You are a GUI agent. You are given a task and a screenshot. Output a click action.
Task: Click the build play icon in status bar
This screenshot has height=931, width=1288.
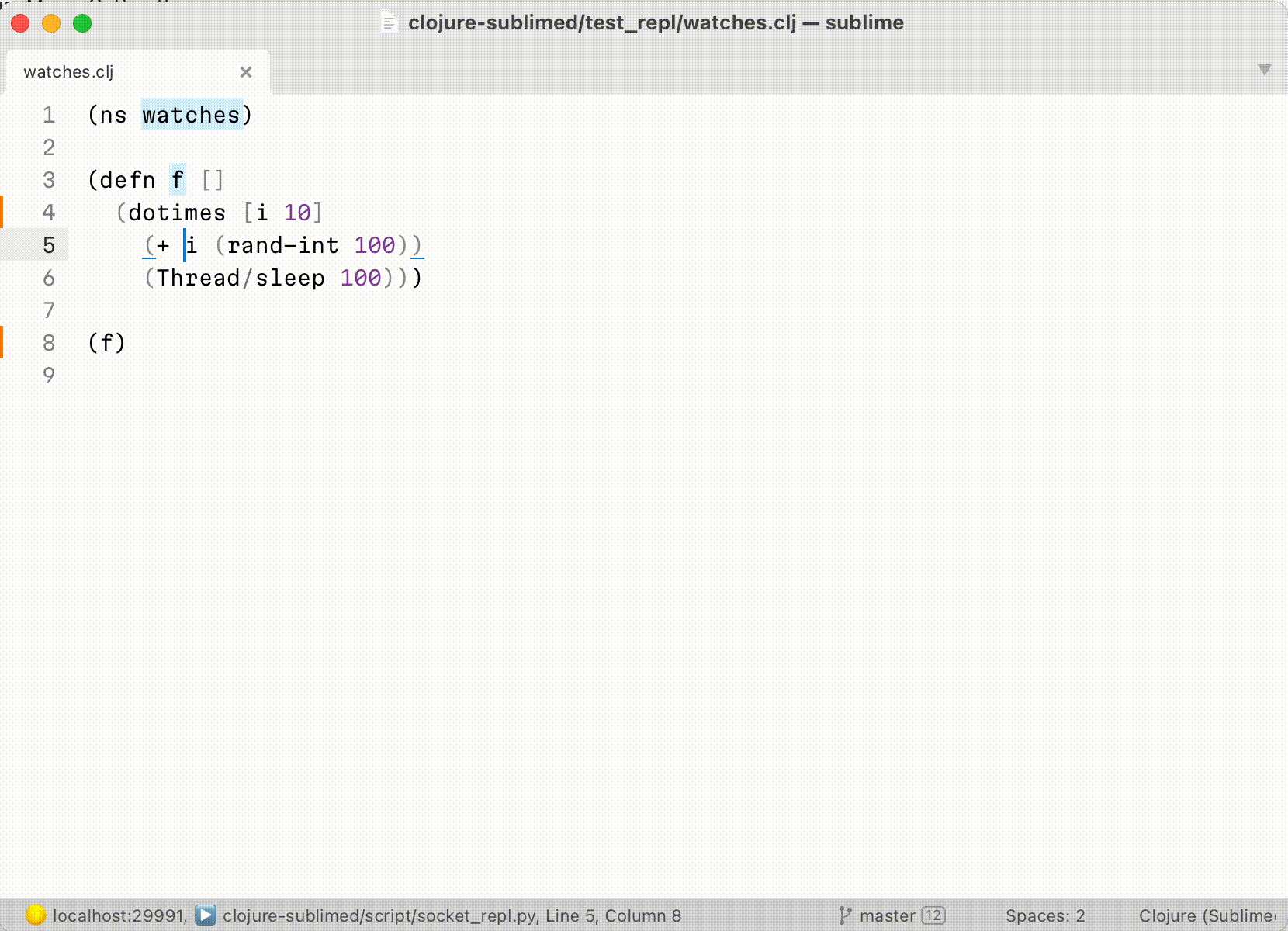click(206, 915)
